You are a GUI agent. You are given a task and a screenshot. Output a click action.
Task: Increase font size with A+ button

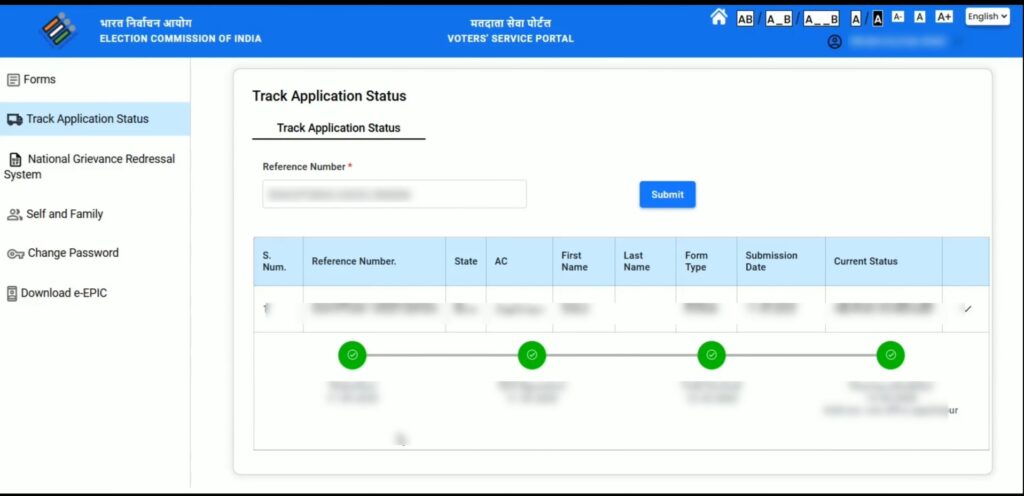pos(944,17)
